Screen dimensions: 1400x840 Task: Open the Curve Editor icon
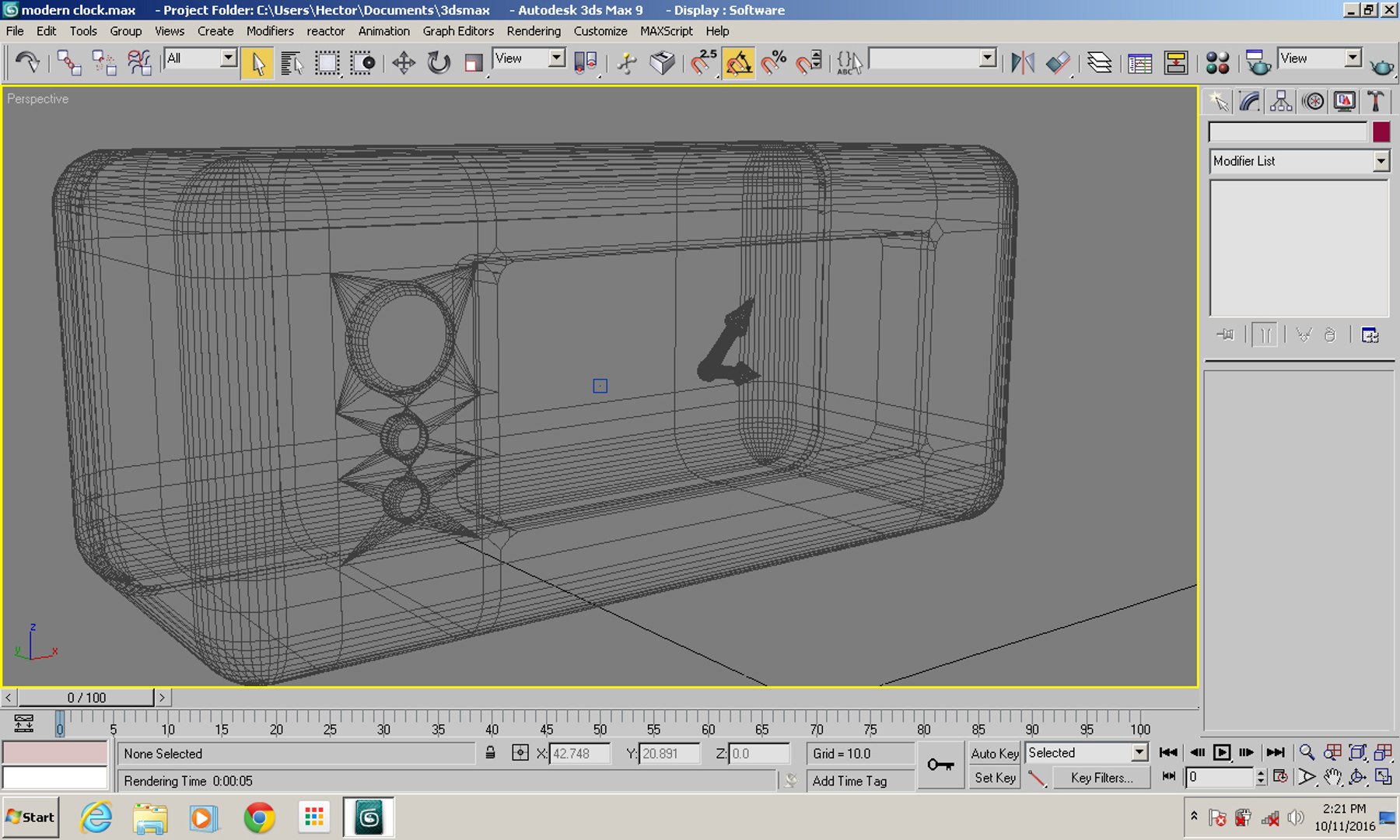pyautogui.click(x=1139, y=62)
